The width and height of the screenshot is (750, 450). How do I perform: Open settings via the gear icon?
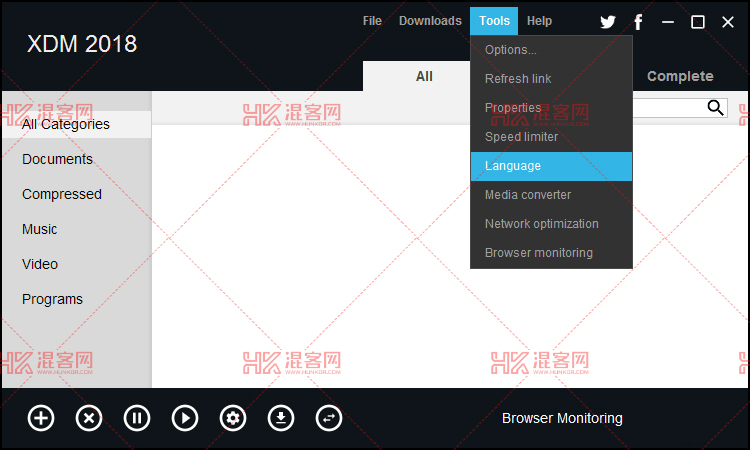233,418
